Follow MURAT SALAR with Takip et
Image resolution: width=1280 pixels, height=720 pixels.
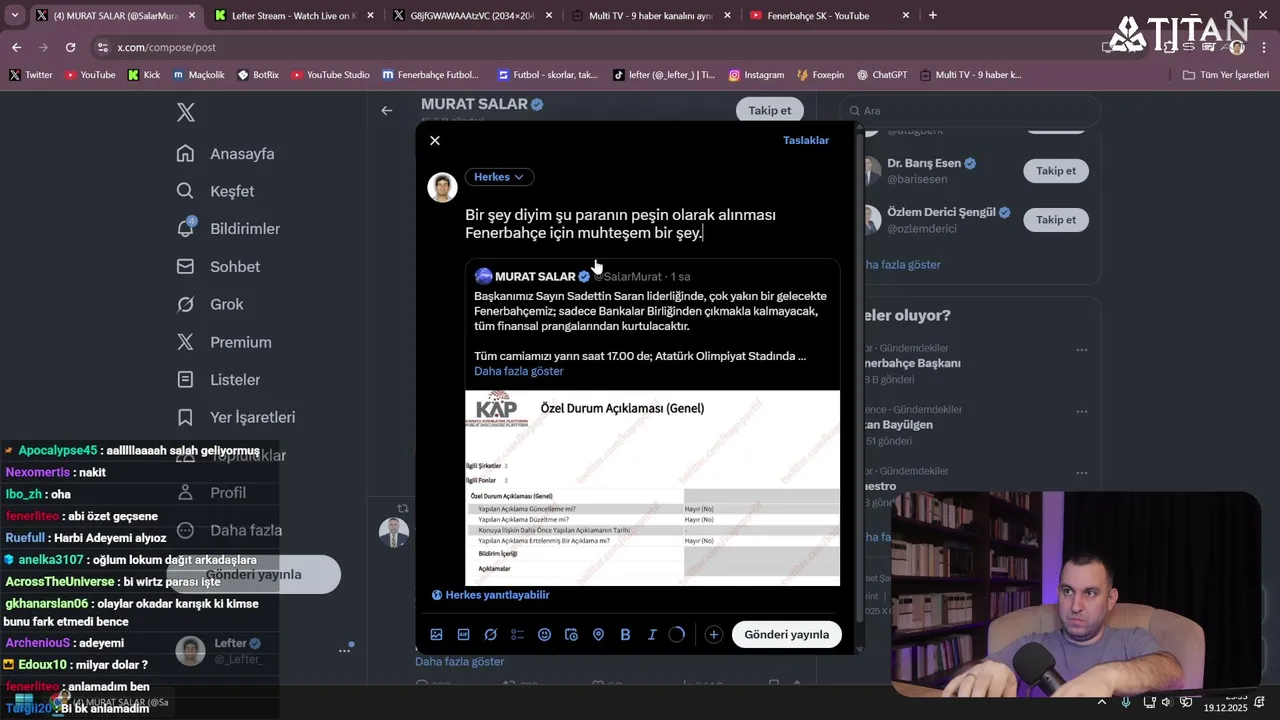pyautogui.click(x=770, y=111)
